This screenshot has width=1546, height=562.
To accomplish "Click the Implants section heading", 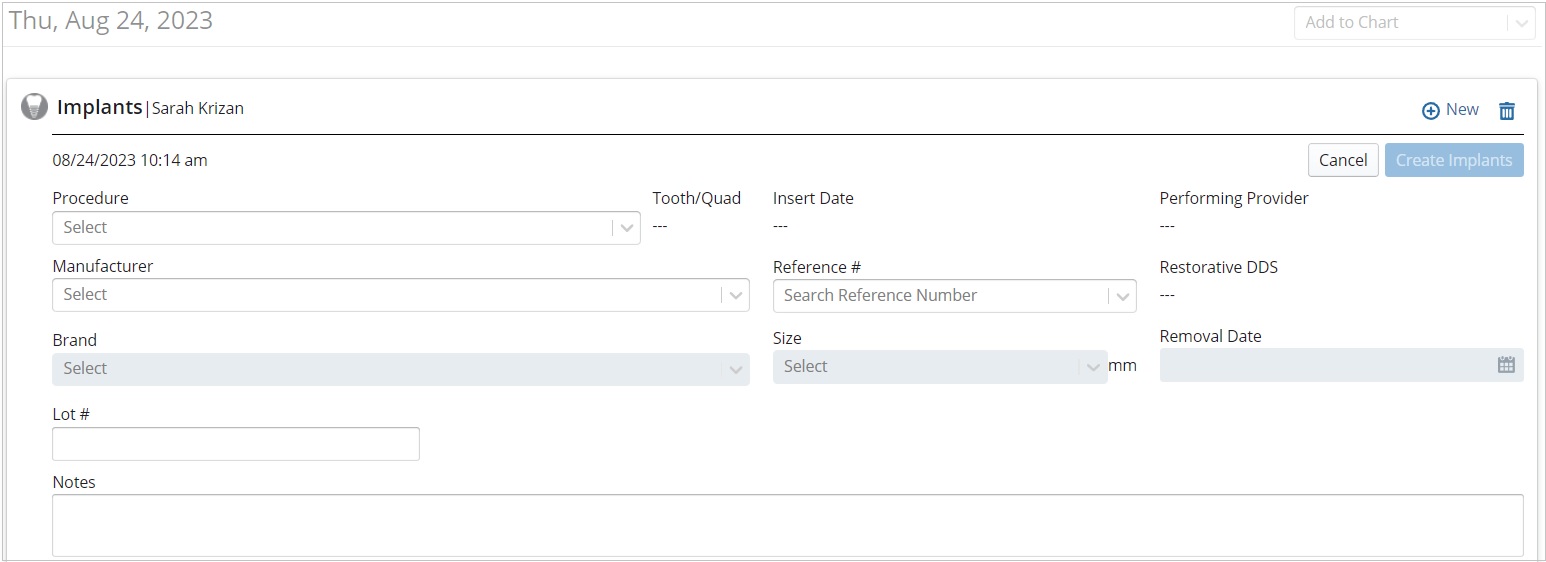I will (100, 107).
